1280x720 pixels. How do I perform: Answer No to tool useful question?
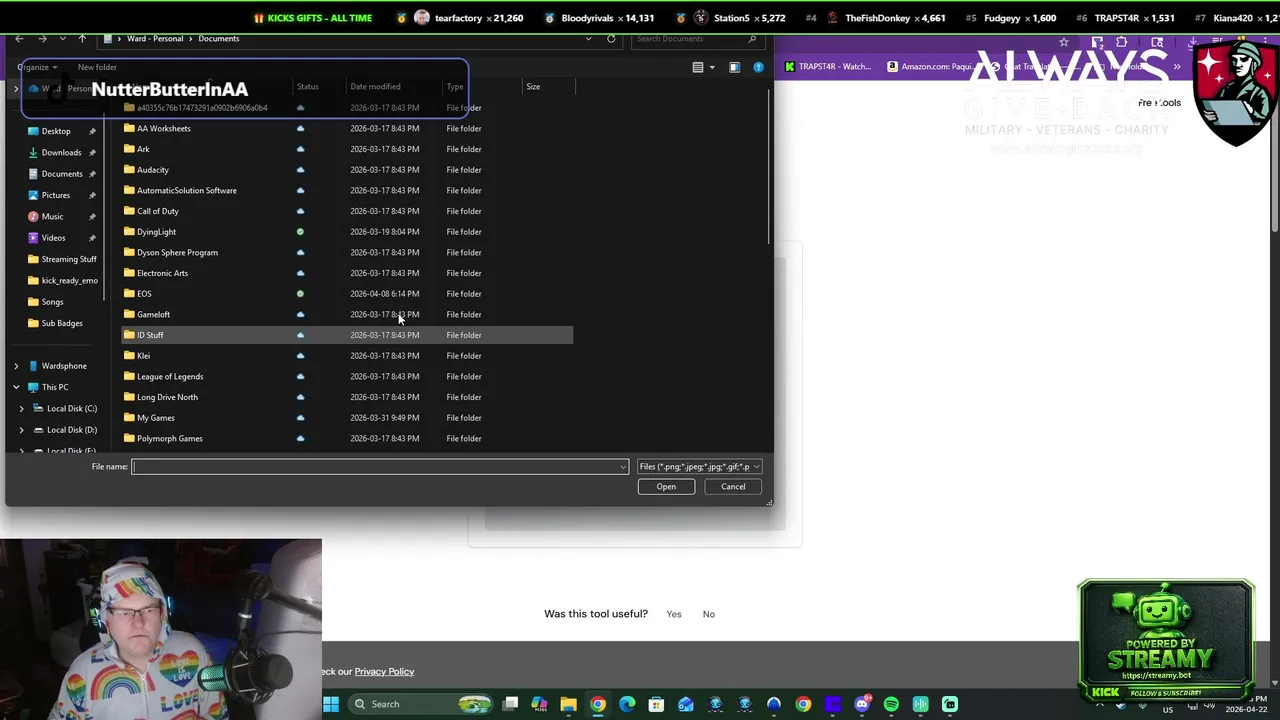[x=708, y=614]
